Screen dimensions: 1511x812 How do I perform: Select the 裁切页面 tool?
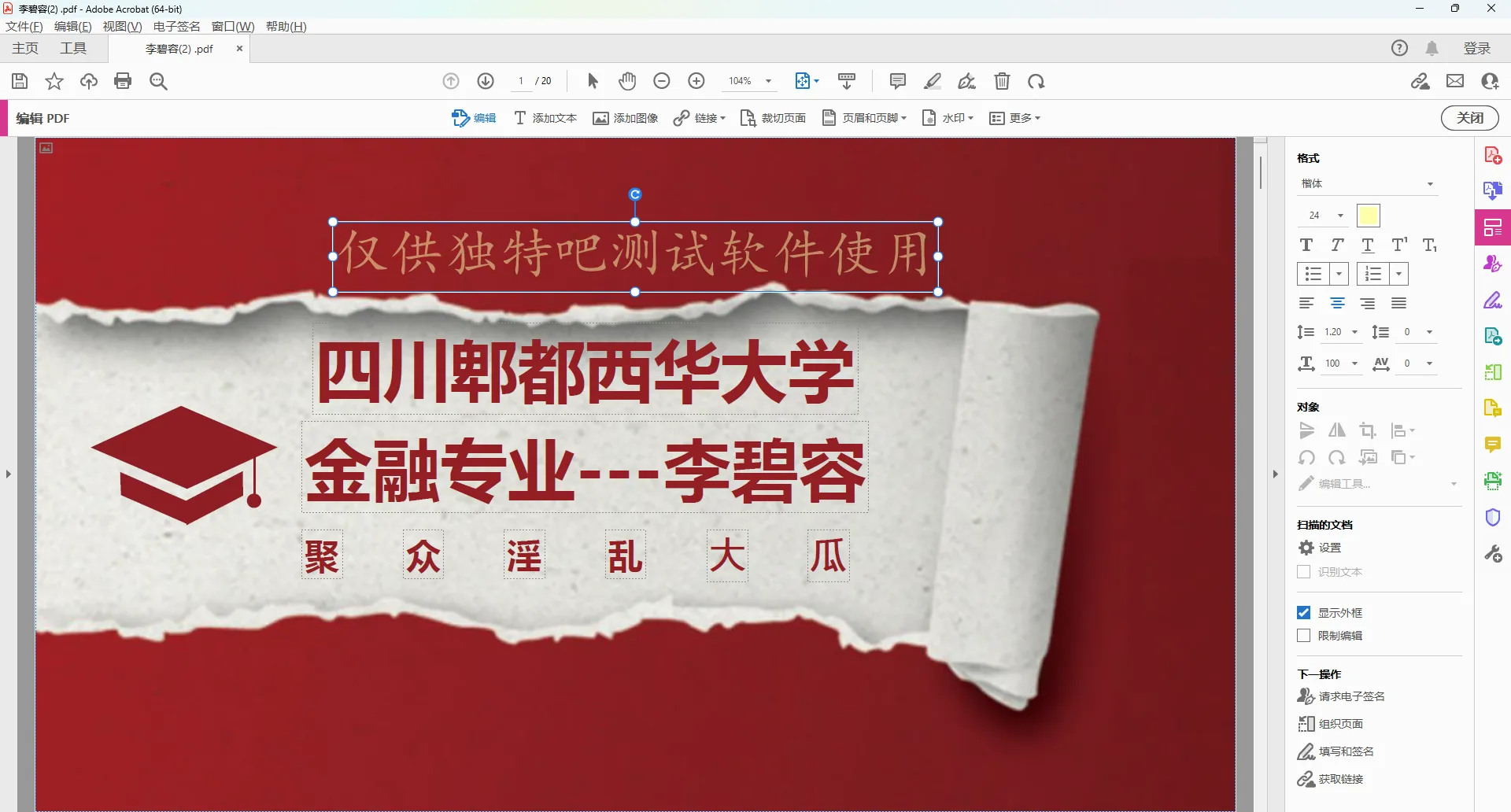pyautogui.click(x=773, y=118)
